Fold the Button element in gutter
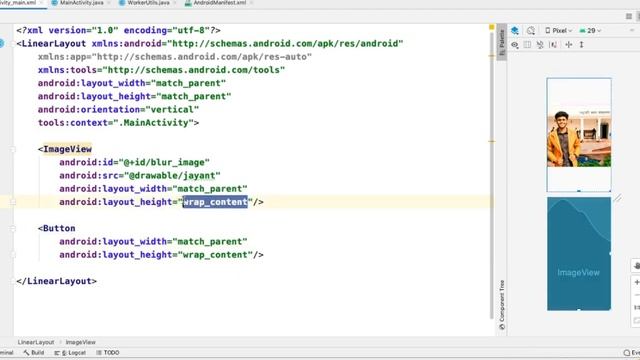Screen dimensions: 640x360 (x=13, y=229)
